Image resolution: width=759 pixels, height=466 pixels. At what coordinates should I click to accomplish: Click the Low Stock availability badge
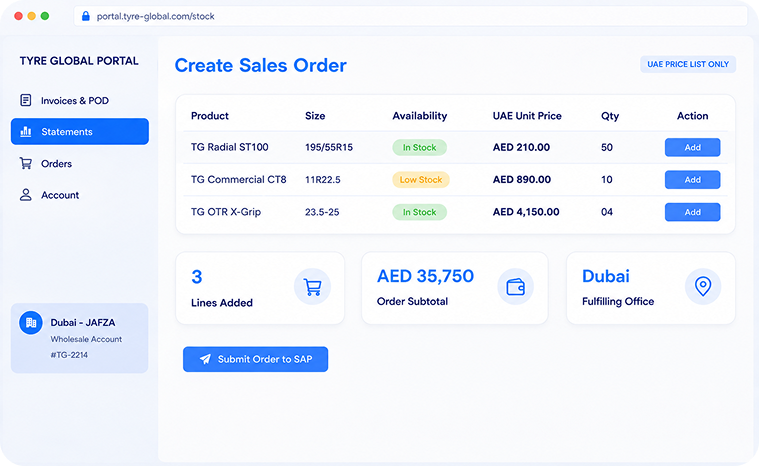421,180
